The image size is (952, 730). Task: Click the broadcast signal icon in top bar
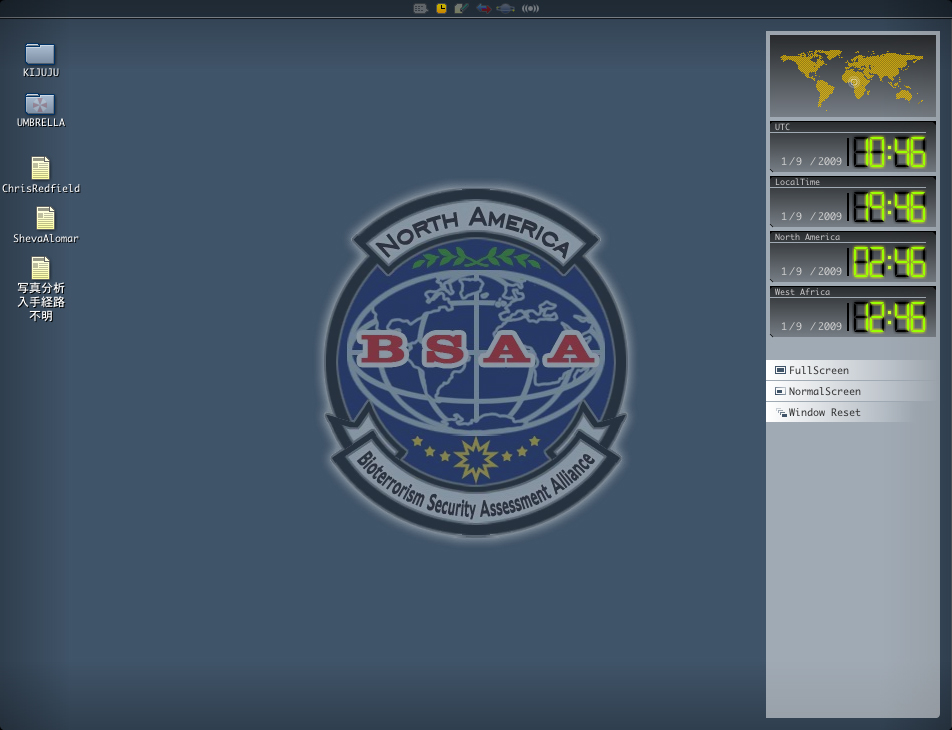pyautogui.click(x=531, y=8)
